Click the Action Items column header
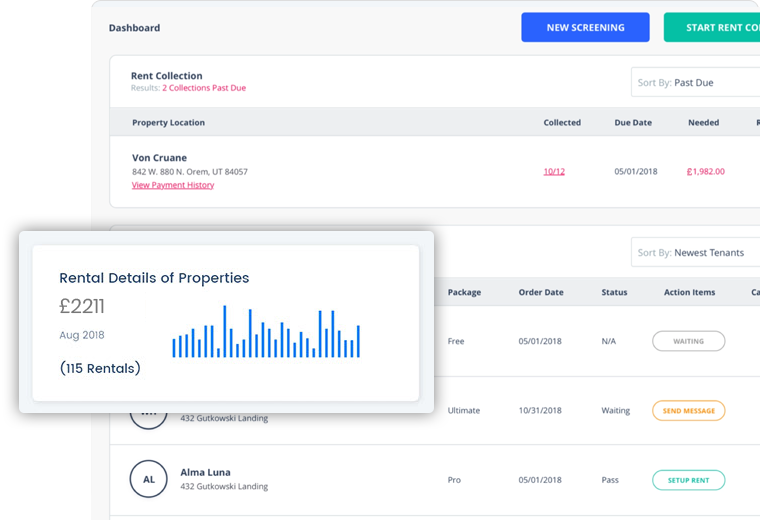The width and height of the screenshot is (760, 520). 689,292
